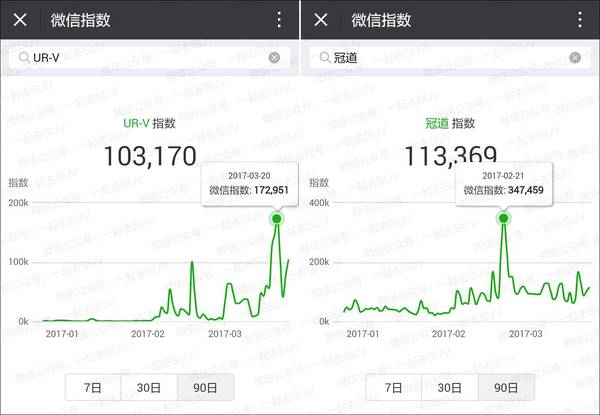Click the 2017-02 axis label on 冠道 chart
The image size is (600, 415).
tap(448, 334)
